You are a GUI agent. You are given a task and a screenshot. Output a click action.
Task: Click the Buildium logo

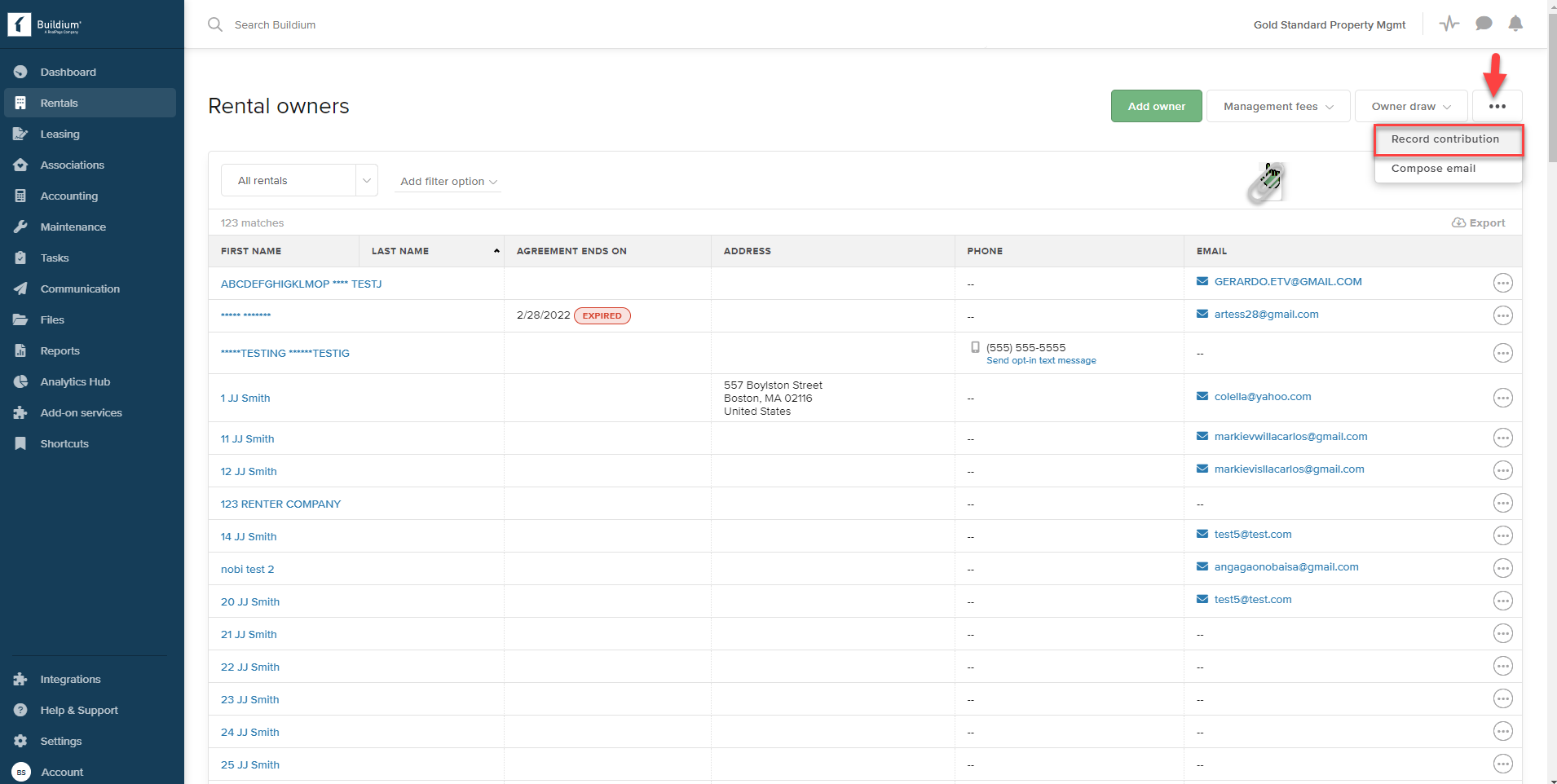[x=45, y=24]
